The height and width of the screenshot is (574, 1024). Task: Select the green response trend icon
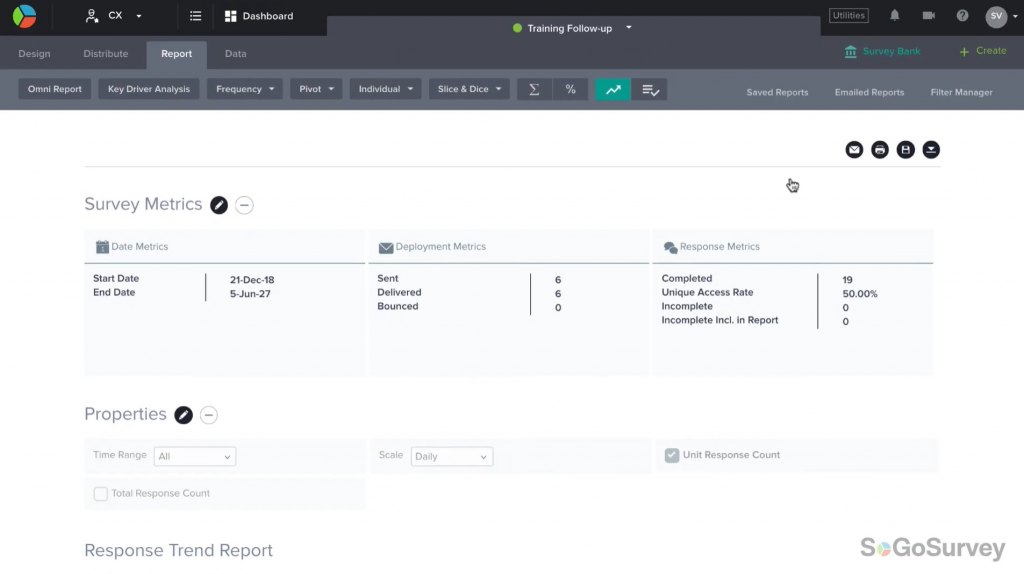[613, 89]
